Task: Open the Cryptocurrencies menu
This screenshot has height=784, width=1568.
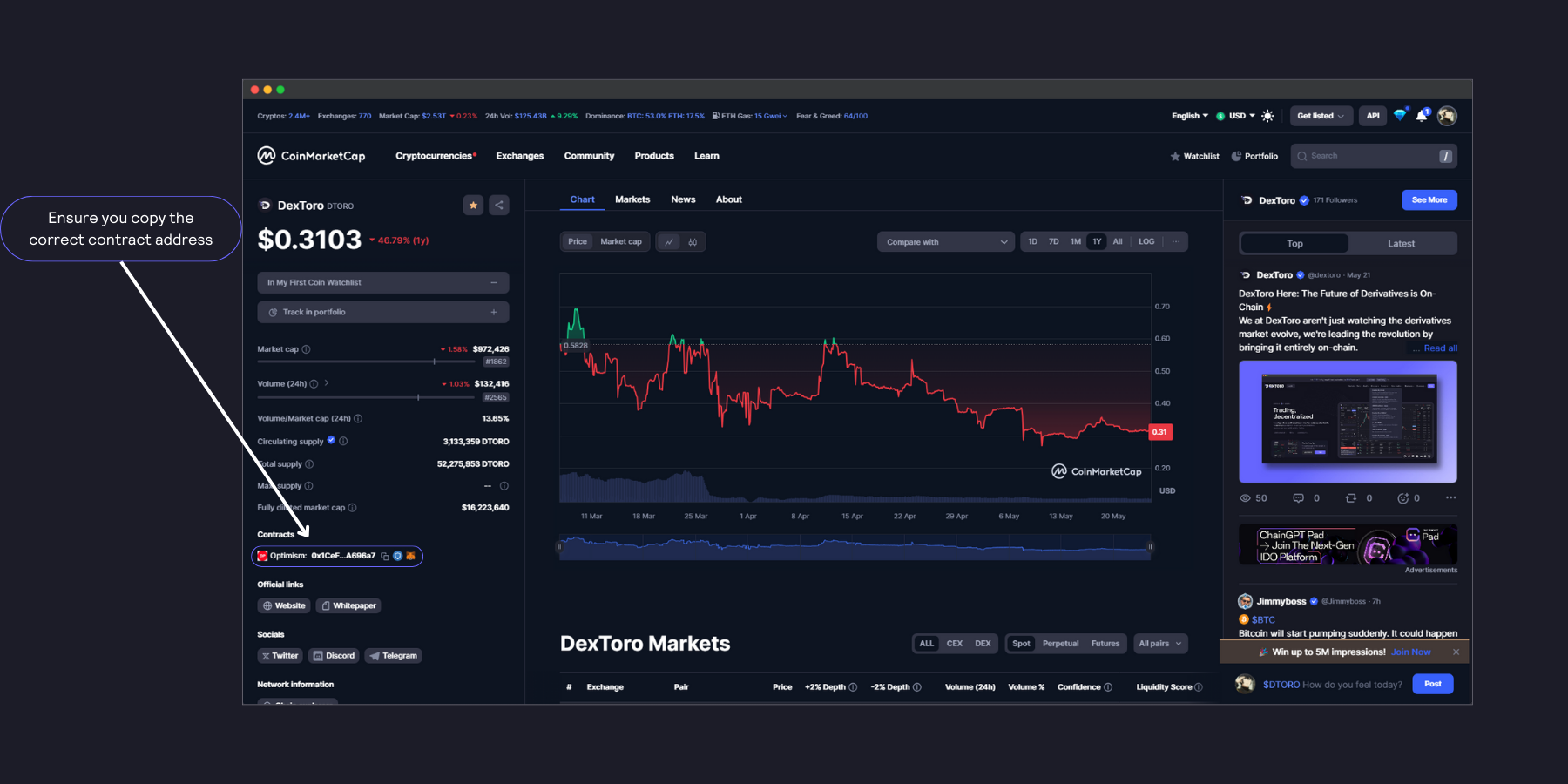Action: (436, 156)
